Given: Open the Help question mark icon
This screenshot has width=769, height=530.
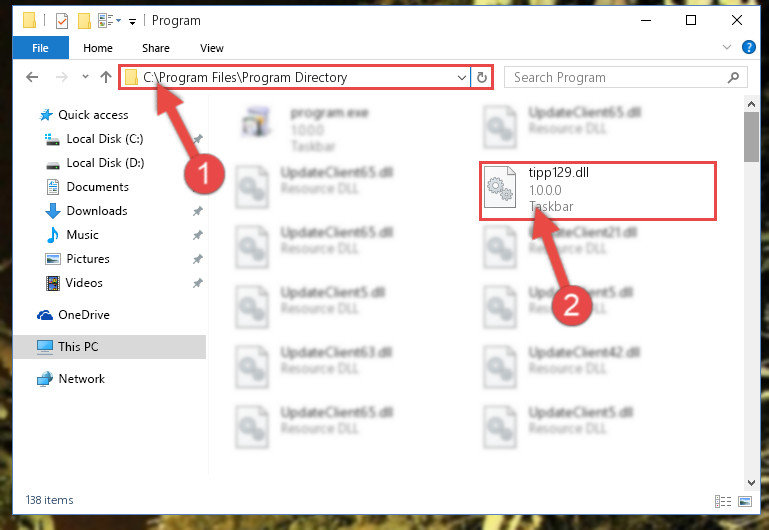Looking at the screenshot, I should coord(748,48).
